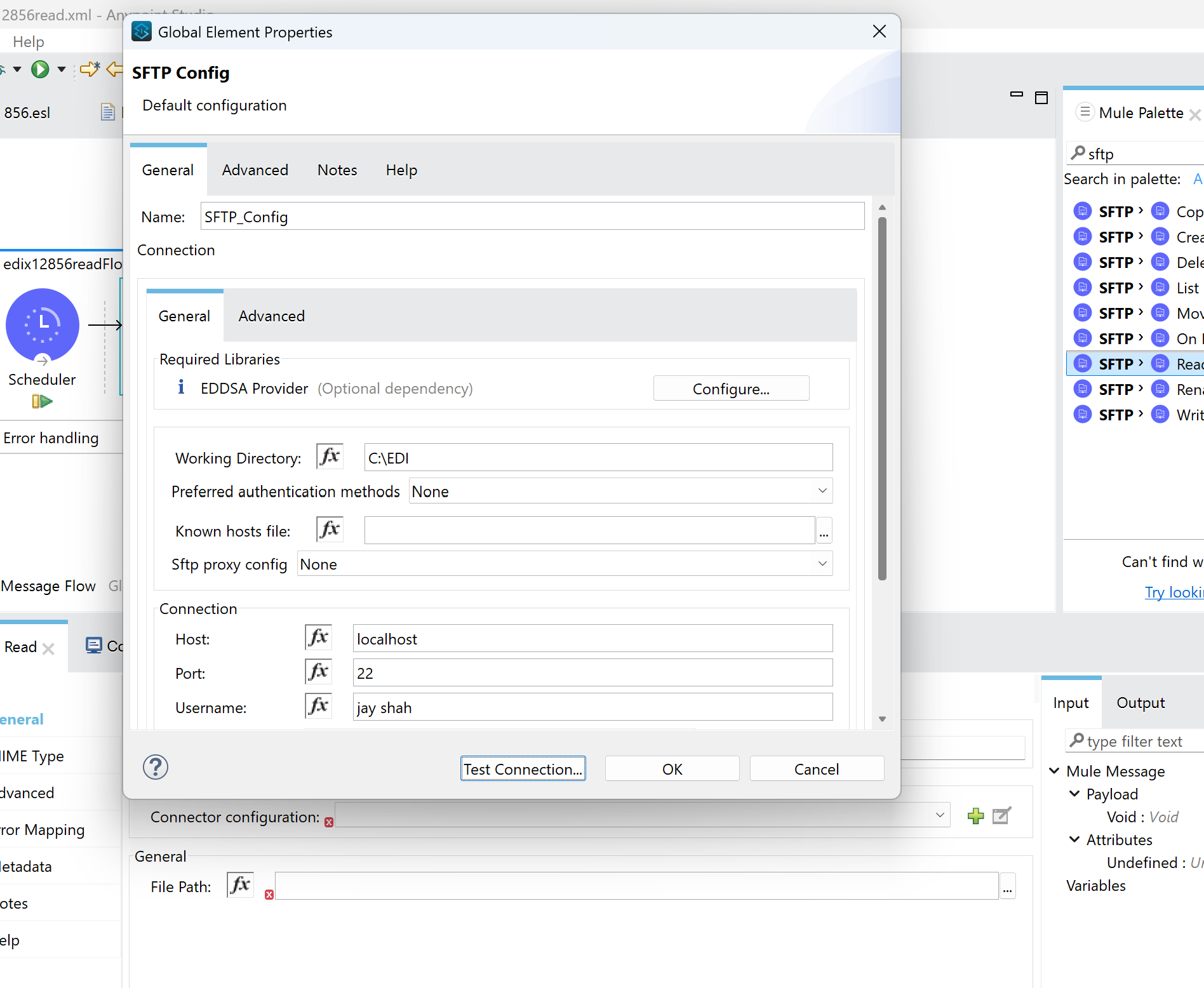
Task: Open the Preferred authentication methods dropdown
Action: pyautogui.click(x=822, y=491)
